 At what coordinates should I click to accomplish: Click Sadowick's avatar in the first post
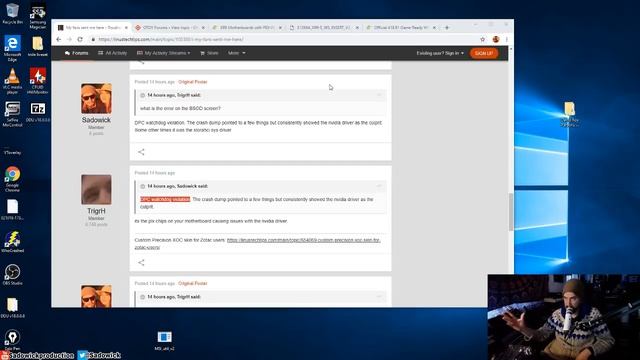point(96,98)
